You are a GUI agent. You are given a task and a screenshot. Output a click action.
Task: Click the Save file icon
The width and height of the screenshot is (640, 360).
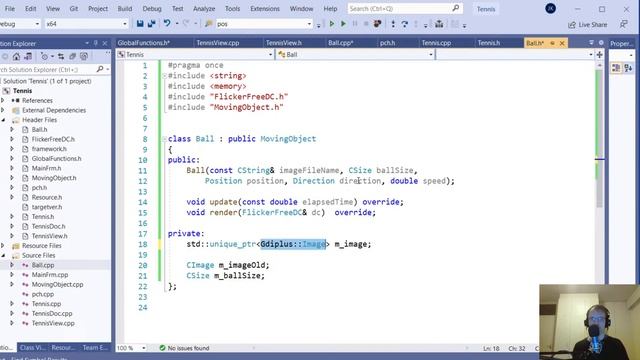140,24
